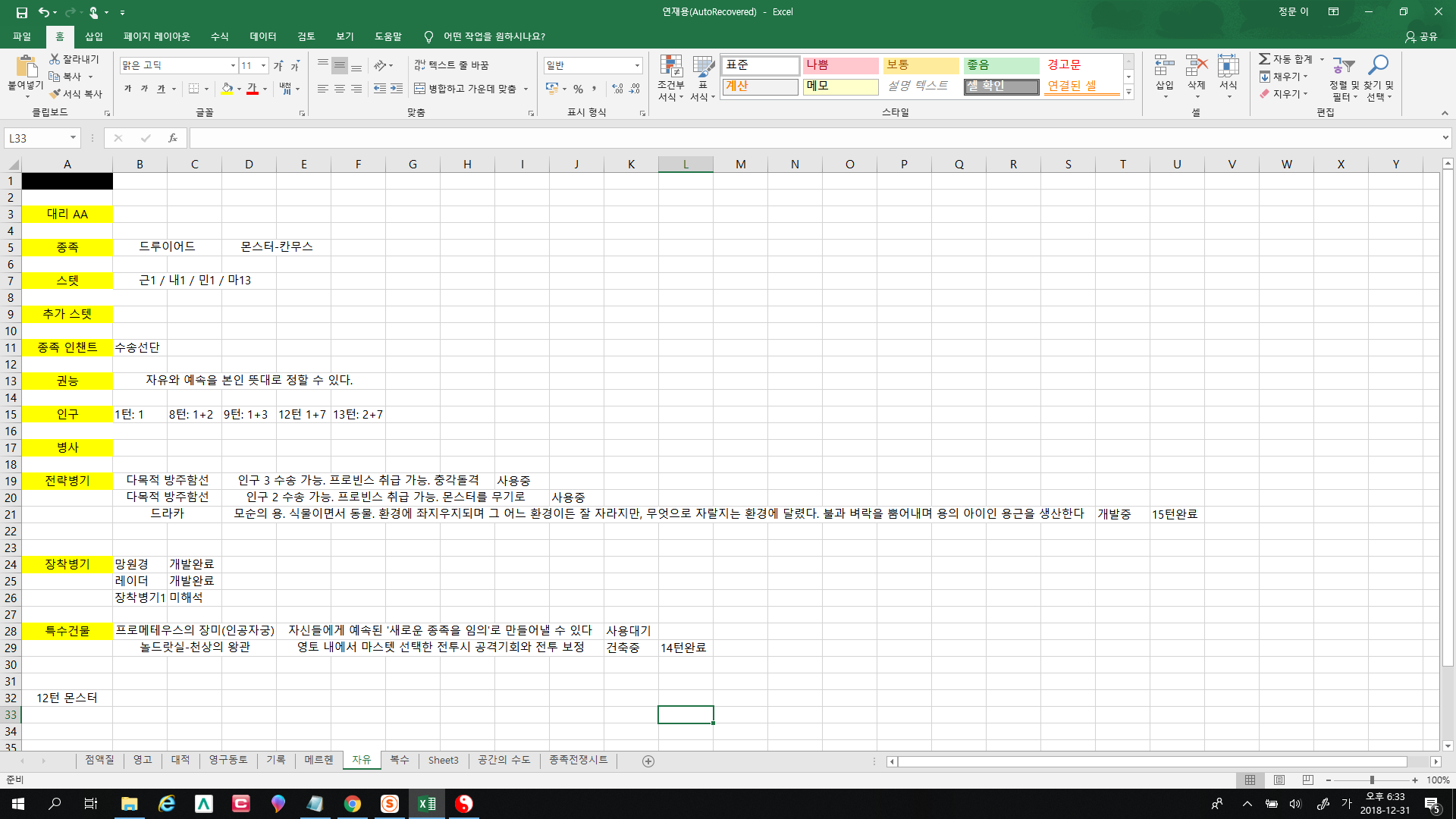
Task: Click the Conditional Formatting (조건부 서식) icon
Action: click(x=670, y=67)
